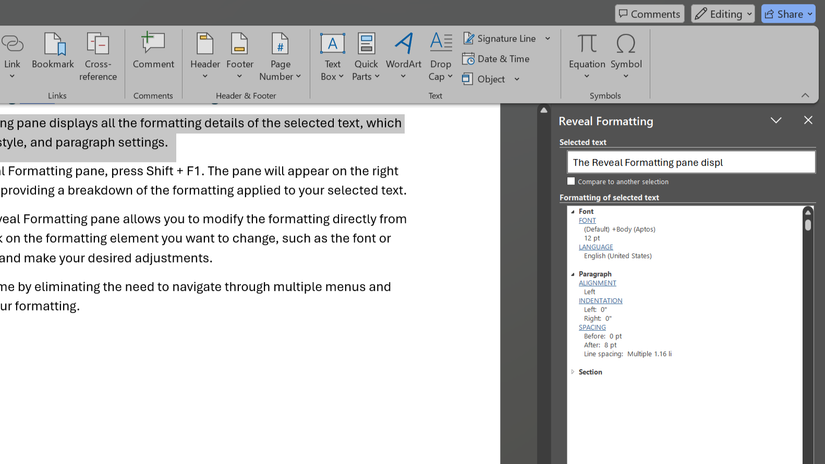Collapse the ribbon with the chevron
This screenshot has width=825, height=464.
(805, 95)
